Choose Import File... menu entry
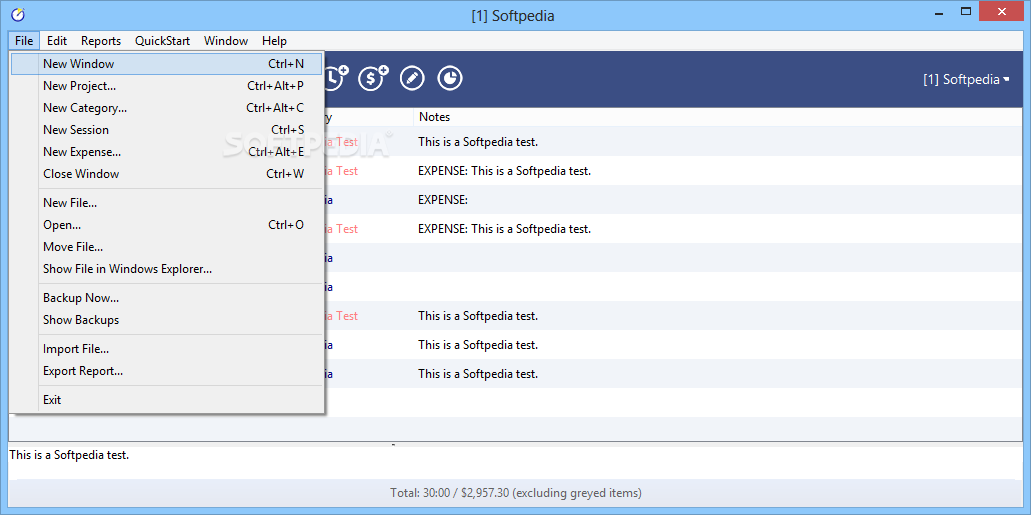The width and height of the screenshot is (1031, 515). pos(167,349)
